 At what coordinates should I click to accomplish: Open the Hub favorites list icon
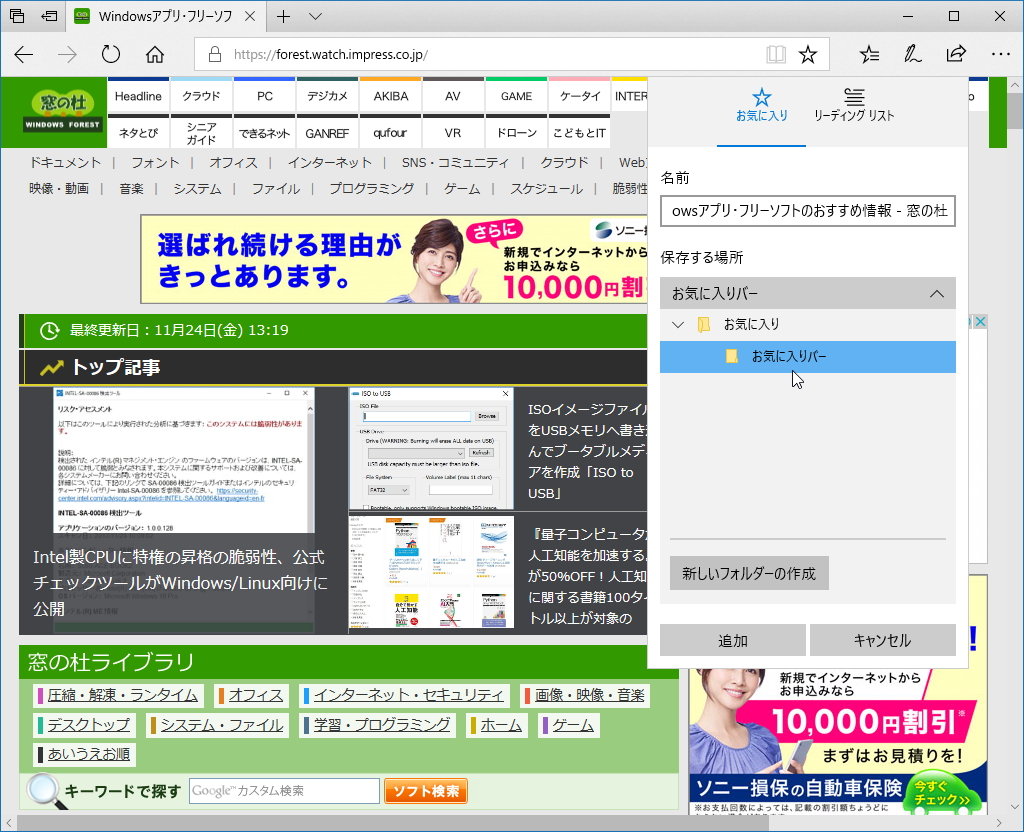tap(869, 55)
